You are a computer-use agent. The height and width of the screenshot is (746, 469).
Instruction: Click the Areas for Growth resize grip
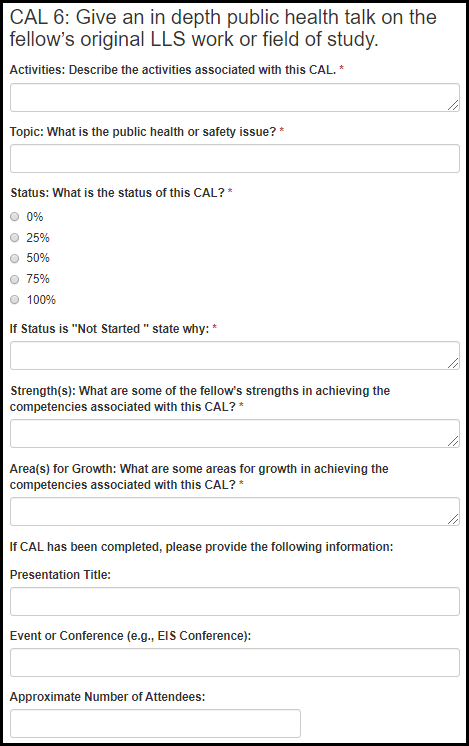click(453, 520)
